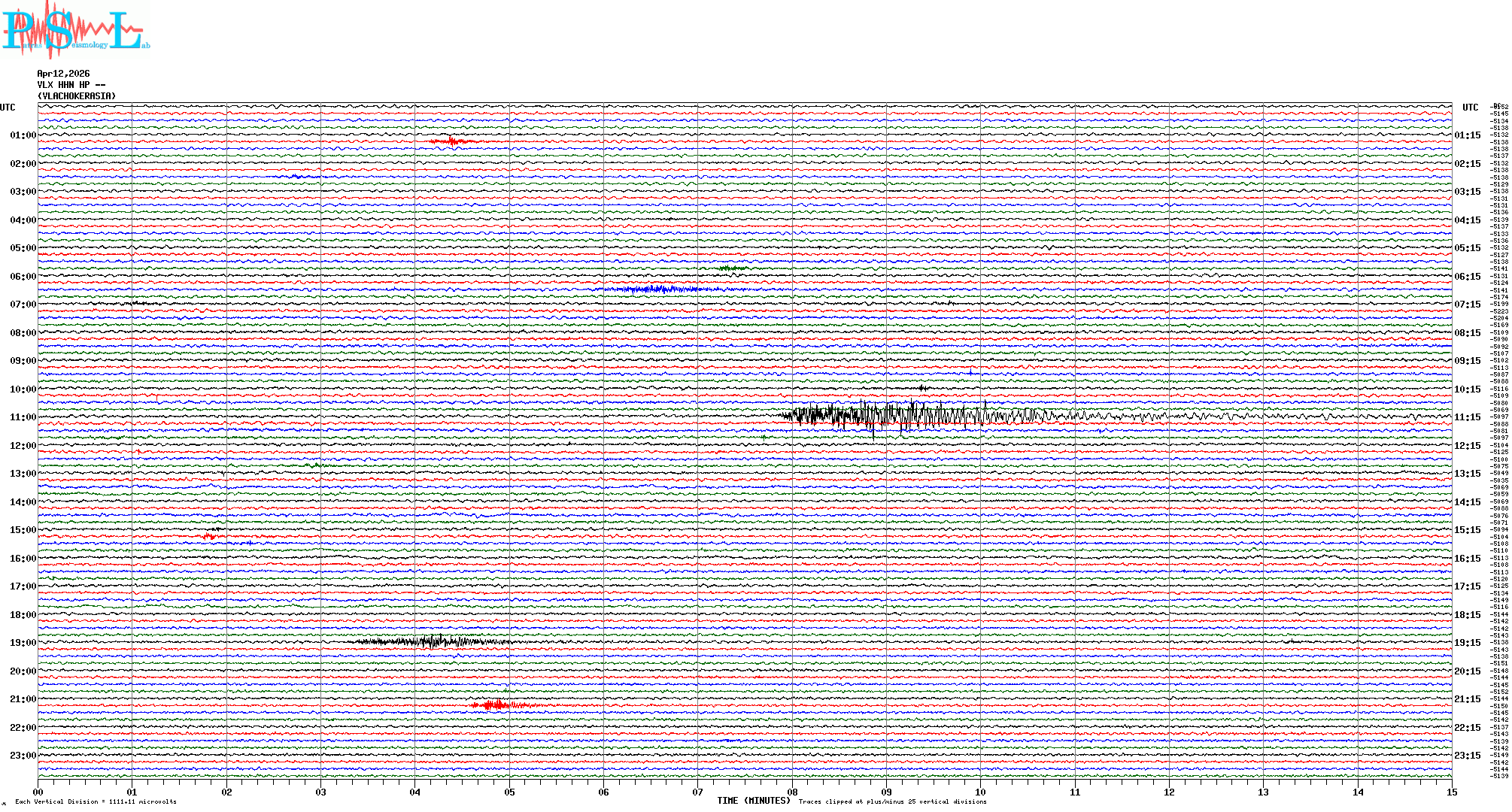Screen dimensions: 1512x812
Task: Click the TIME (MINUTES) axis title
Action: (x=754, y=801)
